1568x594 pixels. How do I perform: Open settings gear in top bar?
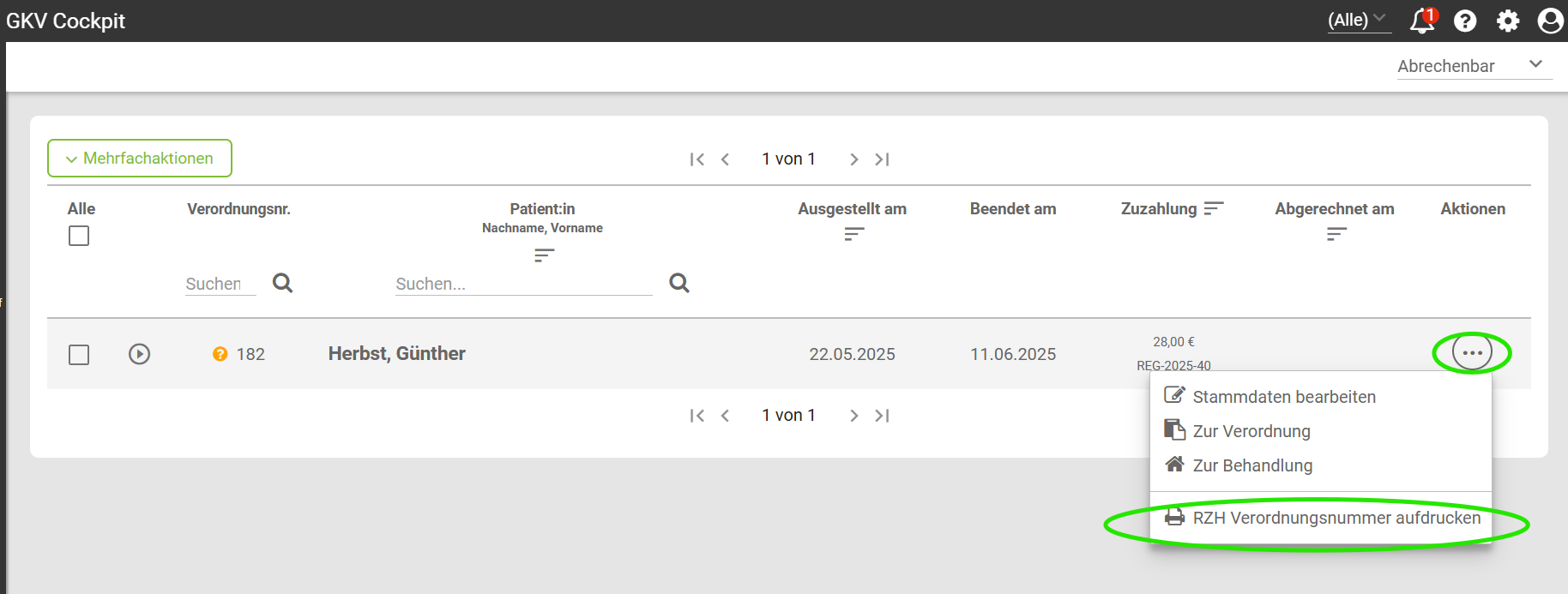(1508, 21)
